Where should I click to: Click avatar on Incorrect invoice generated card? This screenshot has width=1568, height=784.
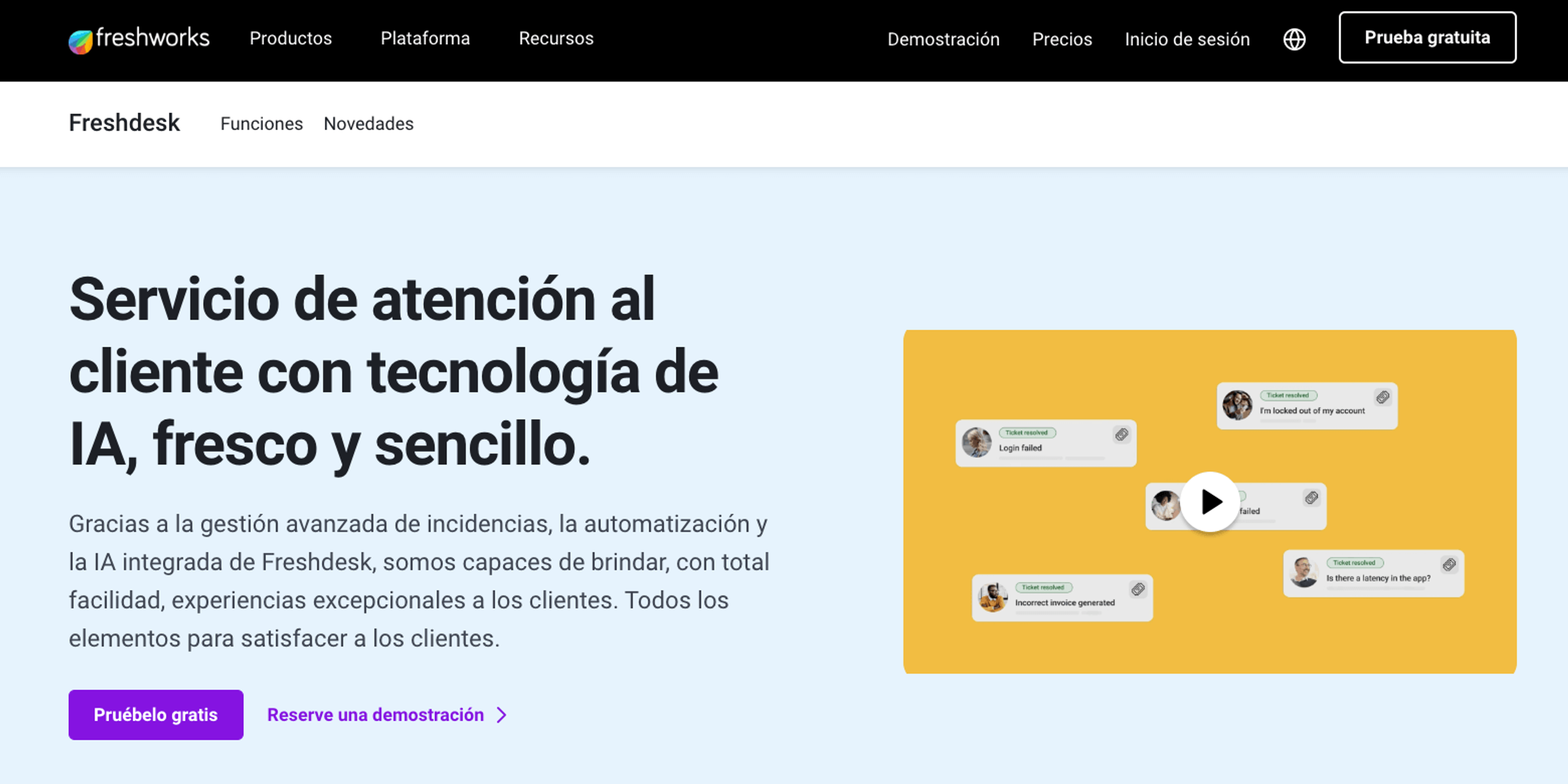pyautogui.click(x=993, y=597)
